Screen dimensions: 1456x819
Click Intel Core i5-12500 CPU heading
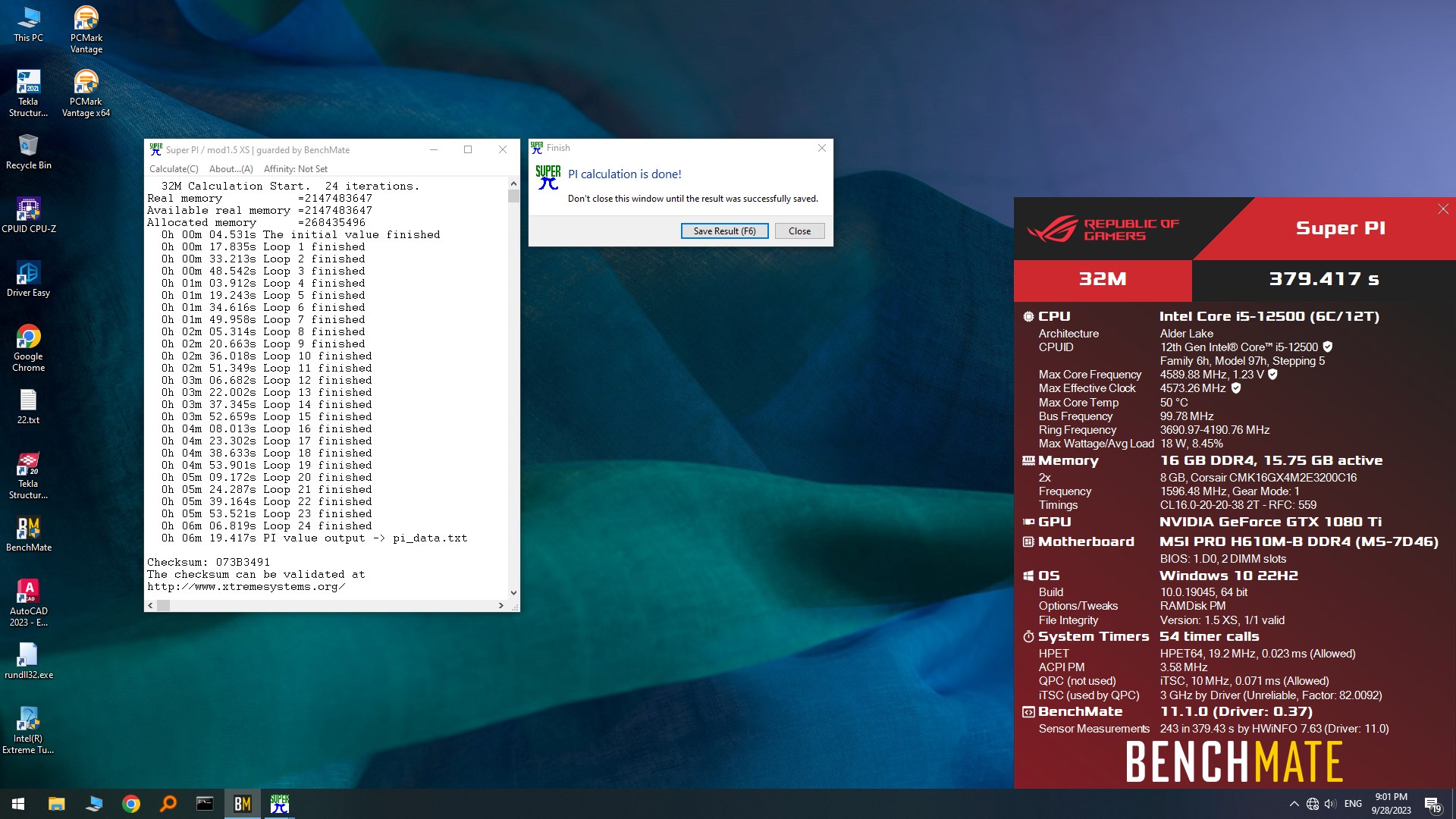point(1269,316)
